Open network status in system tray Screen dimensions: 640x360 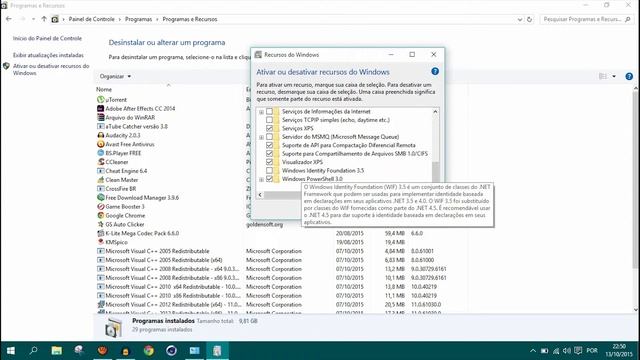tap(556, 351)
